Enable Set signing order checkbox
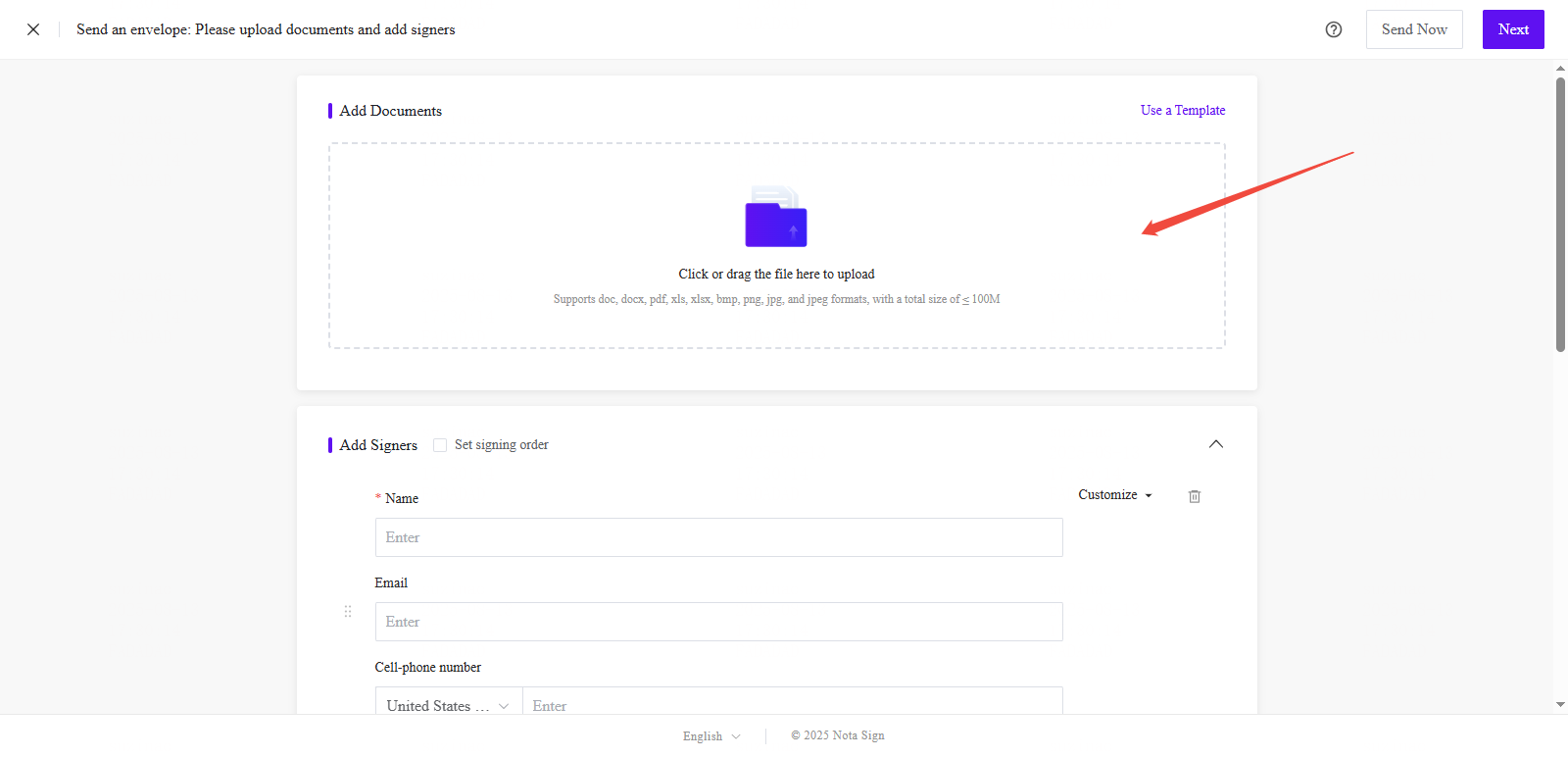The width and height of the screenshot is (1568, 758). click(x=440, y=445)
